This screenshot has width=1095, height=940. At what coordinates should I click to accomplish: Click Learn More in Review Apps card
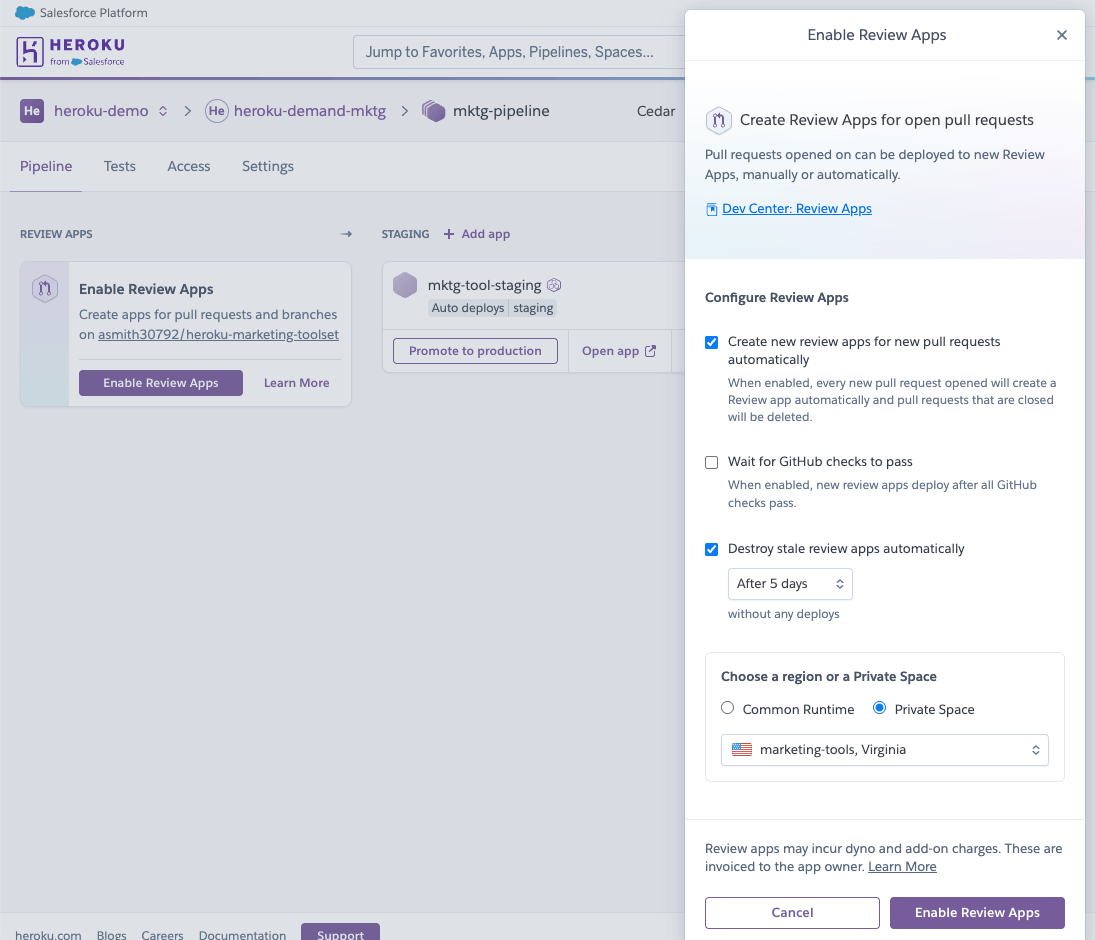click(x=297, y=383)
